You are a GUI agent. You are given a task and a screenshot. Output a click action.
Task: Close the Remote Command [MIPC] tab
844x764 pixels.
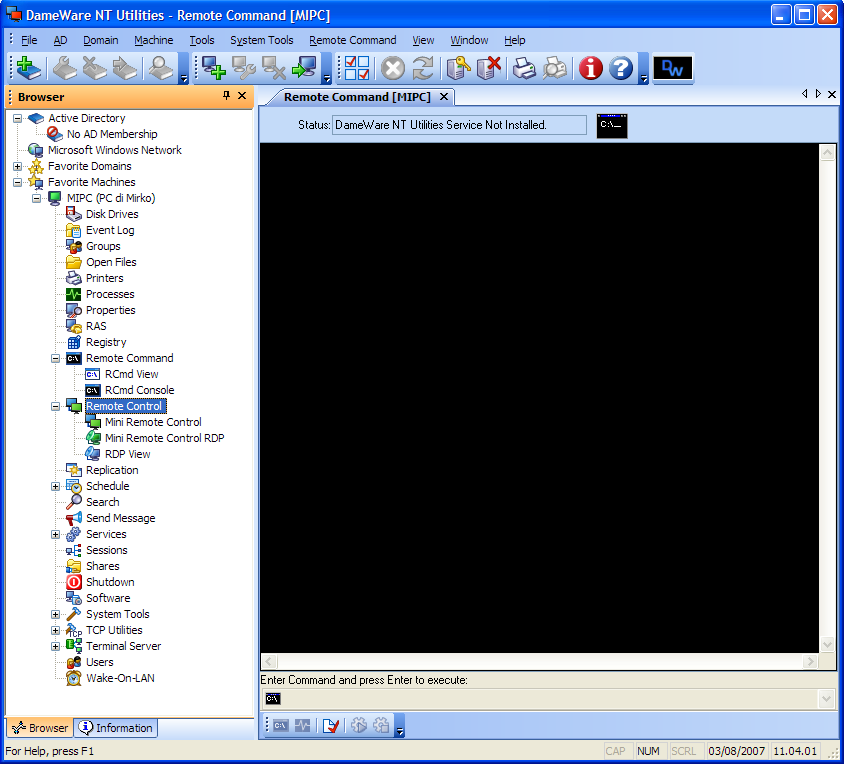(x=444, y=97)
